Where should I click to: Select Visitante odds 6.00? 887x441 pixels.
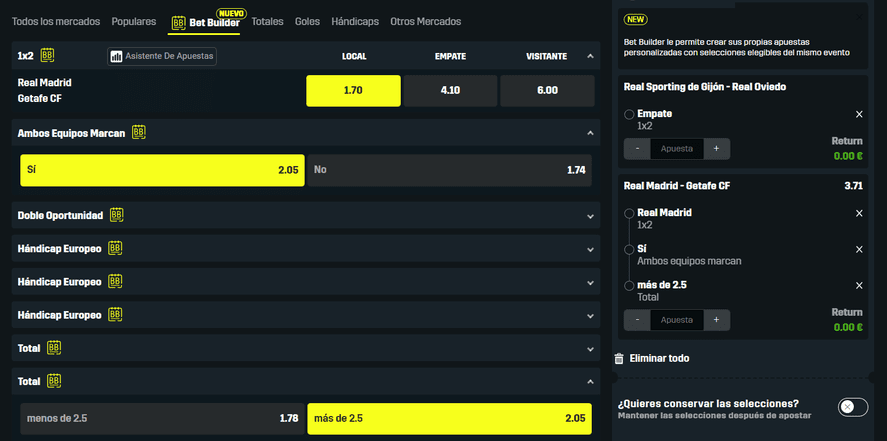(548, 90)
